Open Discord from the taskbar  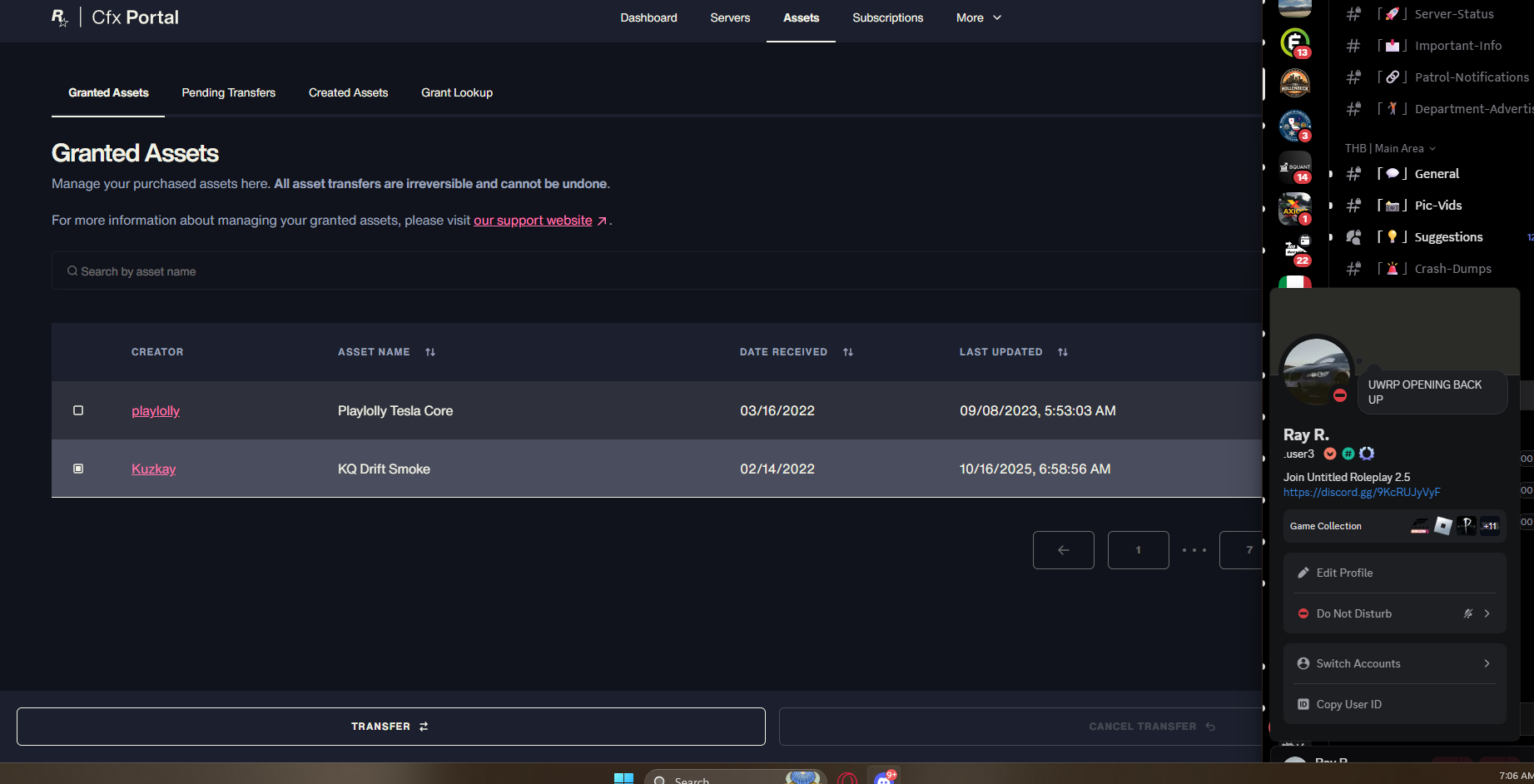pyautogui.click(x=885, y=778)
